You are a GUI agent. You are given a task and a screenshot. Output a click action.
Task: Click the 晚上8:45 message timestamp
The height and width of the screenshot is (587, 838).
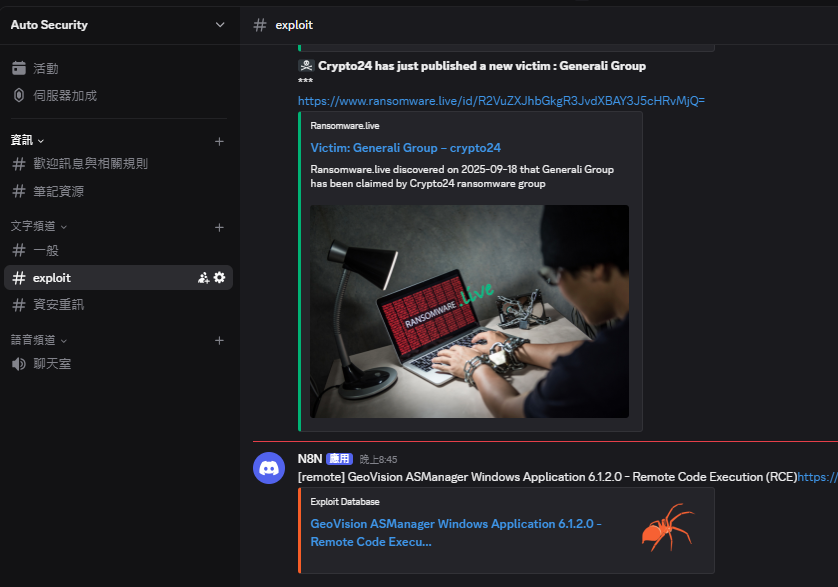click(378, 459)
